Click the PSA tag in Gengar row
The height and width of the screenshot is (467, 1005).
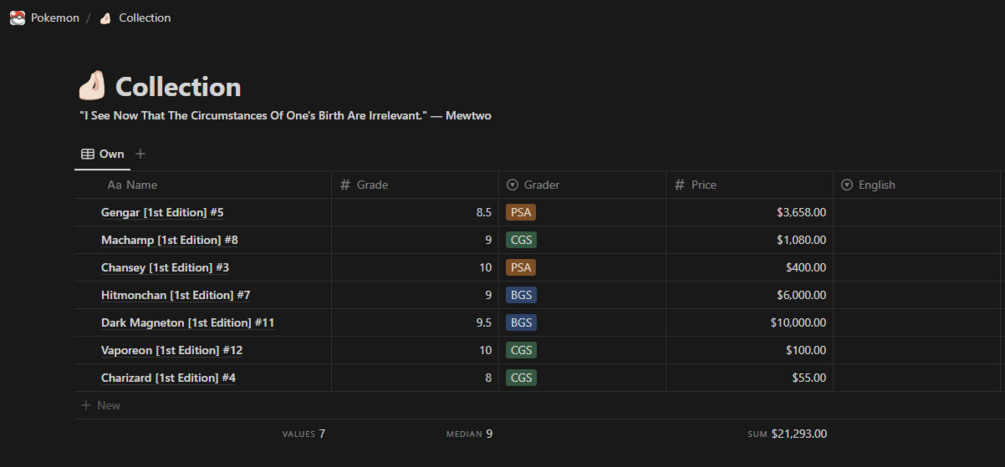(x=520, y=212)
